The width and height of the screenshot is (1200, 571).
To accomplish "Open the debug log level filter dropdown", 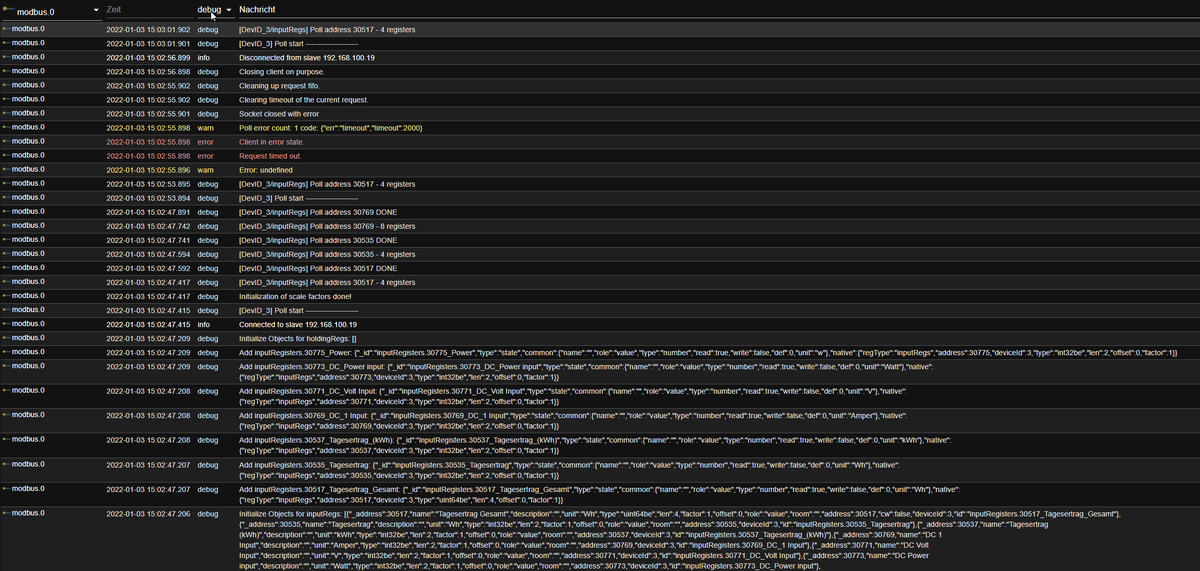I will point(214,10).
